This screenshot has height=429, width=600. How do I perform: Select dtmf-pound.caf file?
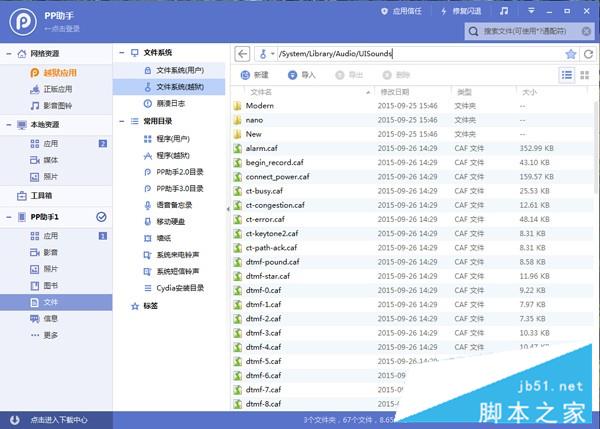coord(412,262)
